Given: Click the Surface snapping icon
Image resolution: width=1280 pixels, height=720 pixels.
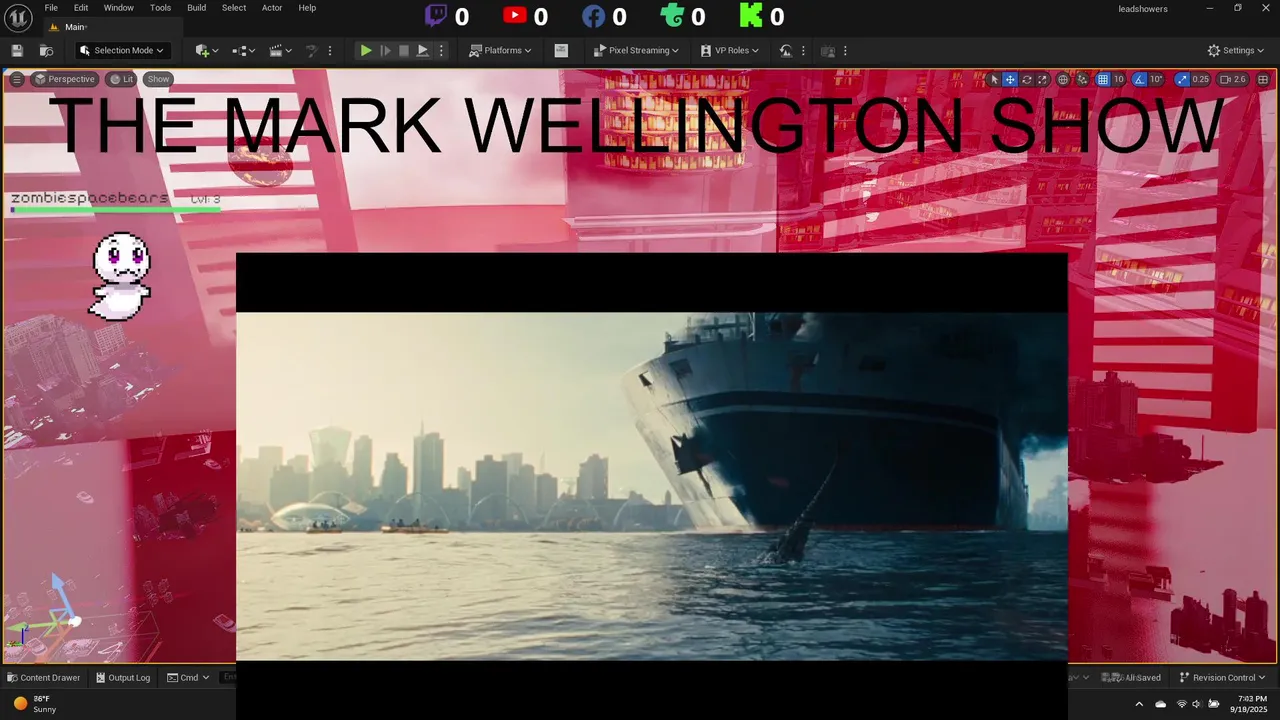Looking at the screenshot, I should tap(1082, 79).
